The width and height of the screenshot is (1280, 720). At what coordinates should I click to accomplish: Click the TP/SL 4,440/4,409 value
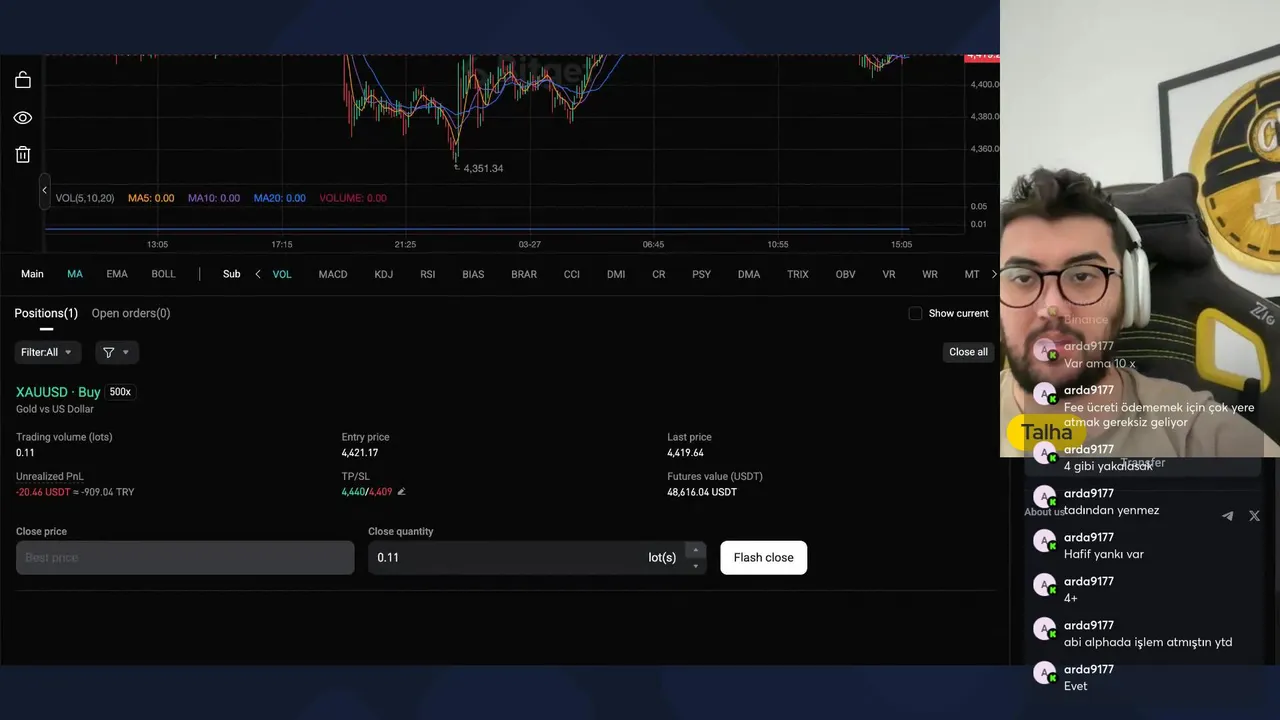pos(367,492)
